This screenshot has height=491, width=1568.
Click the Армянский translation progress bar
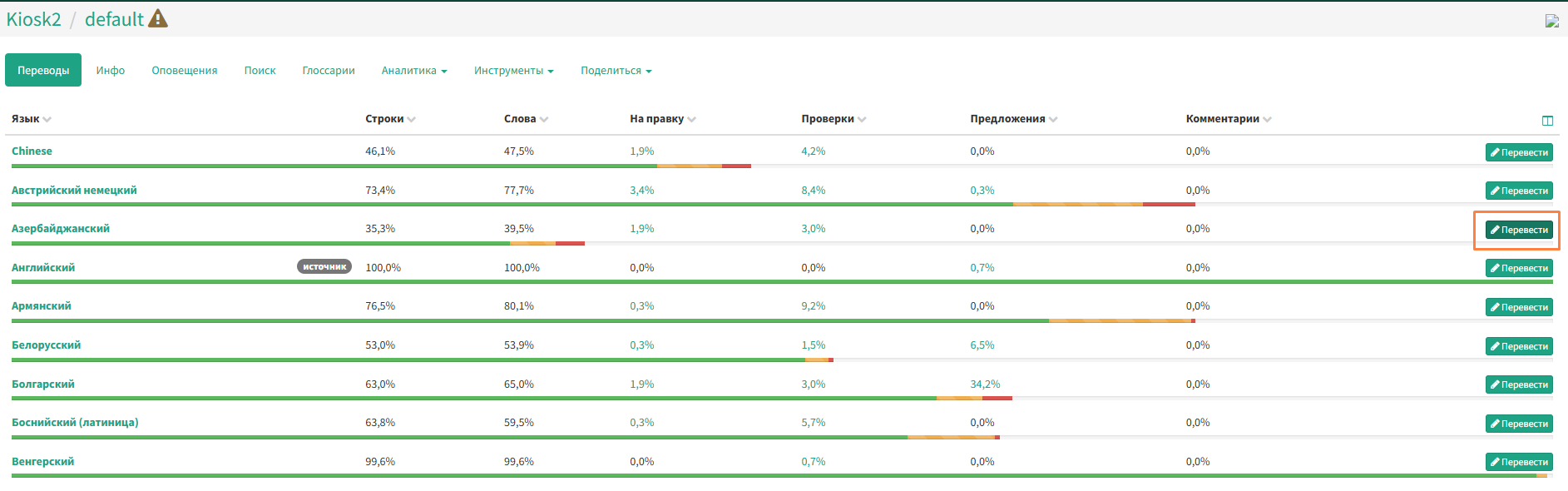click(x=582, y=320)
